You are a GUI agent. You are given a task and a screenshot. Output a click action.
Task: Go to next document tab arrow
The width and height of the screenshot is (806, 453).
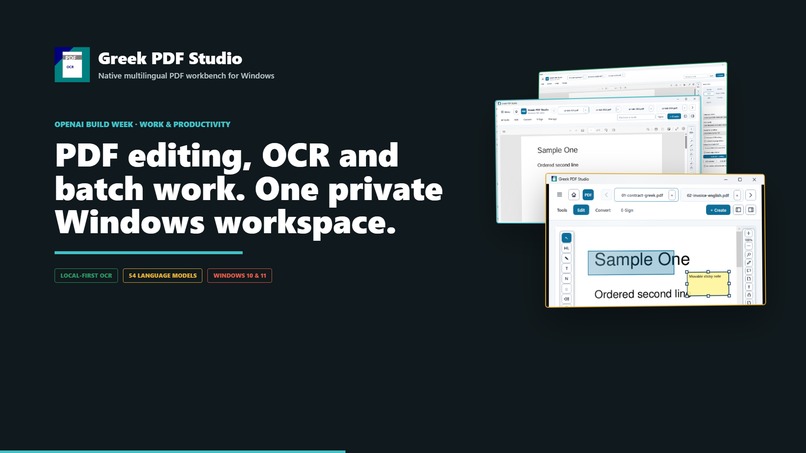point(750,195)
